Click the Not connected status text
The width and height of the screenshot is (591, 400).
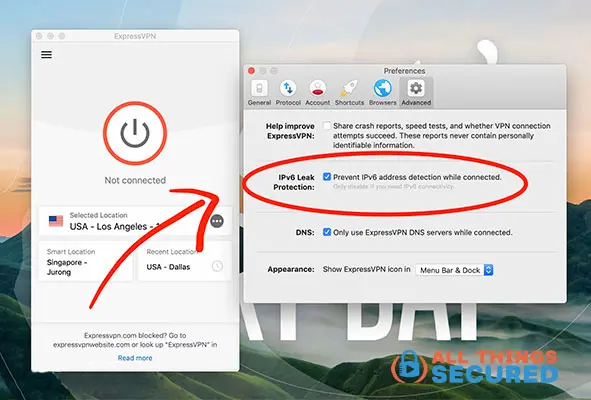pyautogui.click(x=135, y=180)
